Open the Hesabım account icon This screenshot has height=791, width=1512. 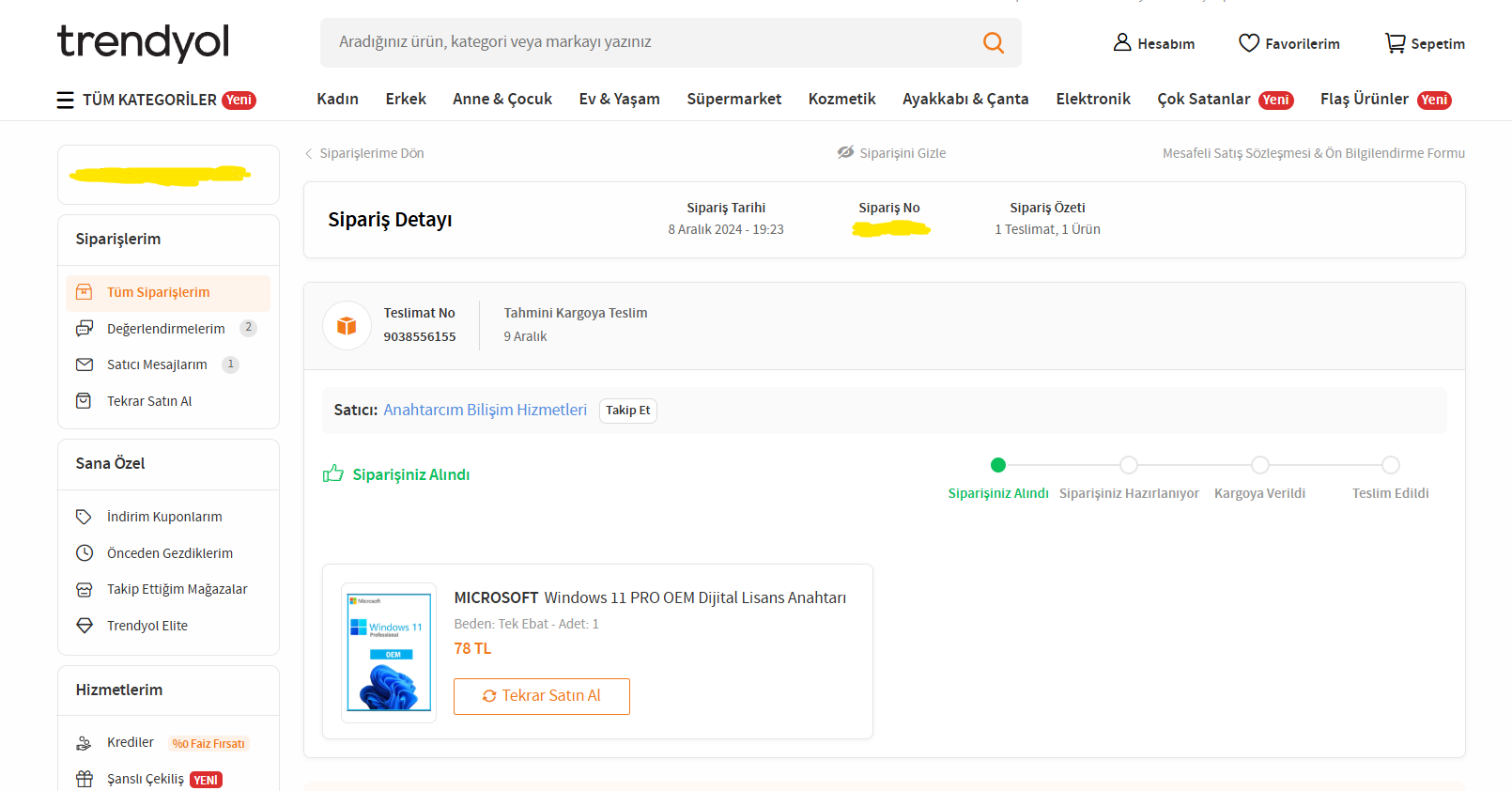[1122, 42]
